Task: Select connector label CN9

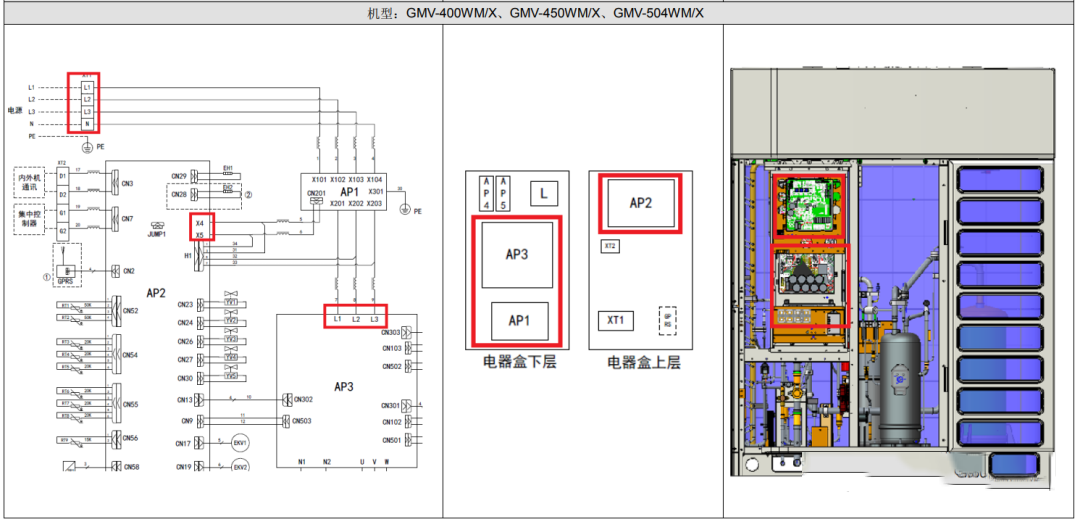Action: (187, 421)
